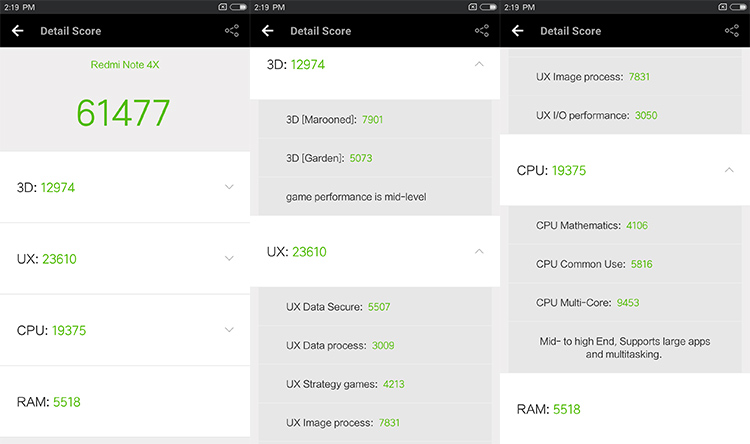Expand the 3D: 12974 row on the left screen
Viewport: 750px width, 444px height.
[x=124, y=187]
